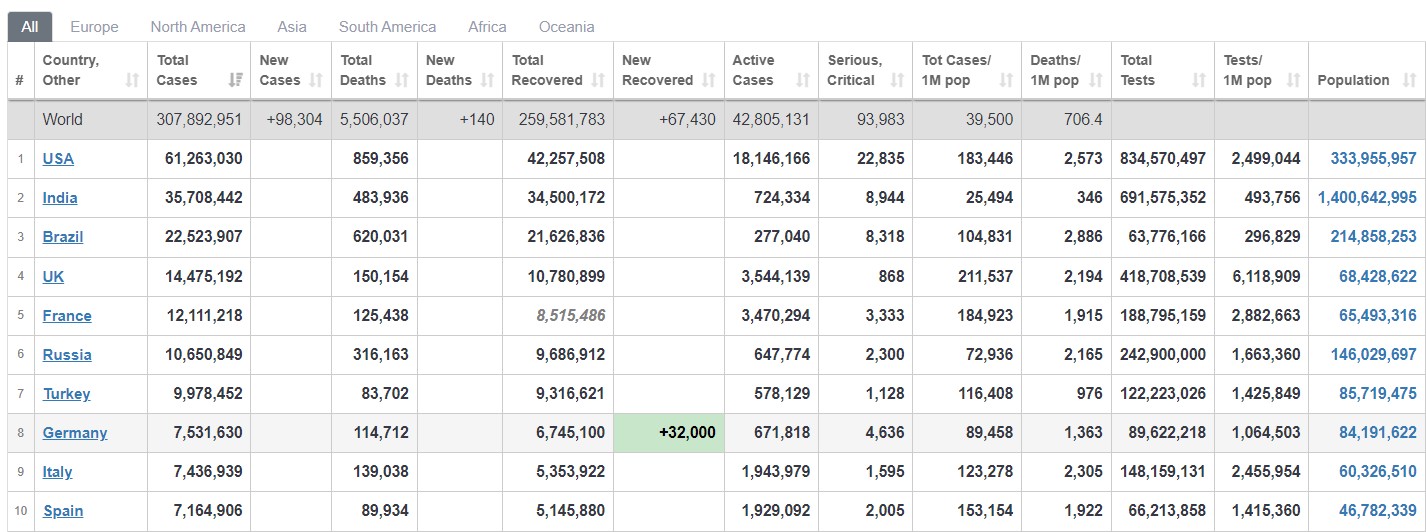Sort by Population column arrows
This screenshot has height=532, width=1426.
click(1410, 80)
